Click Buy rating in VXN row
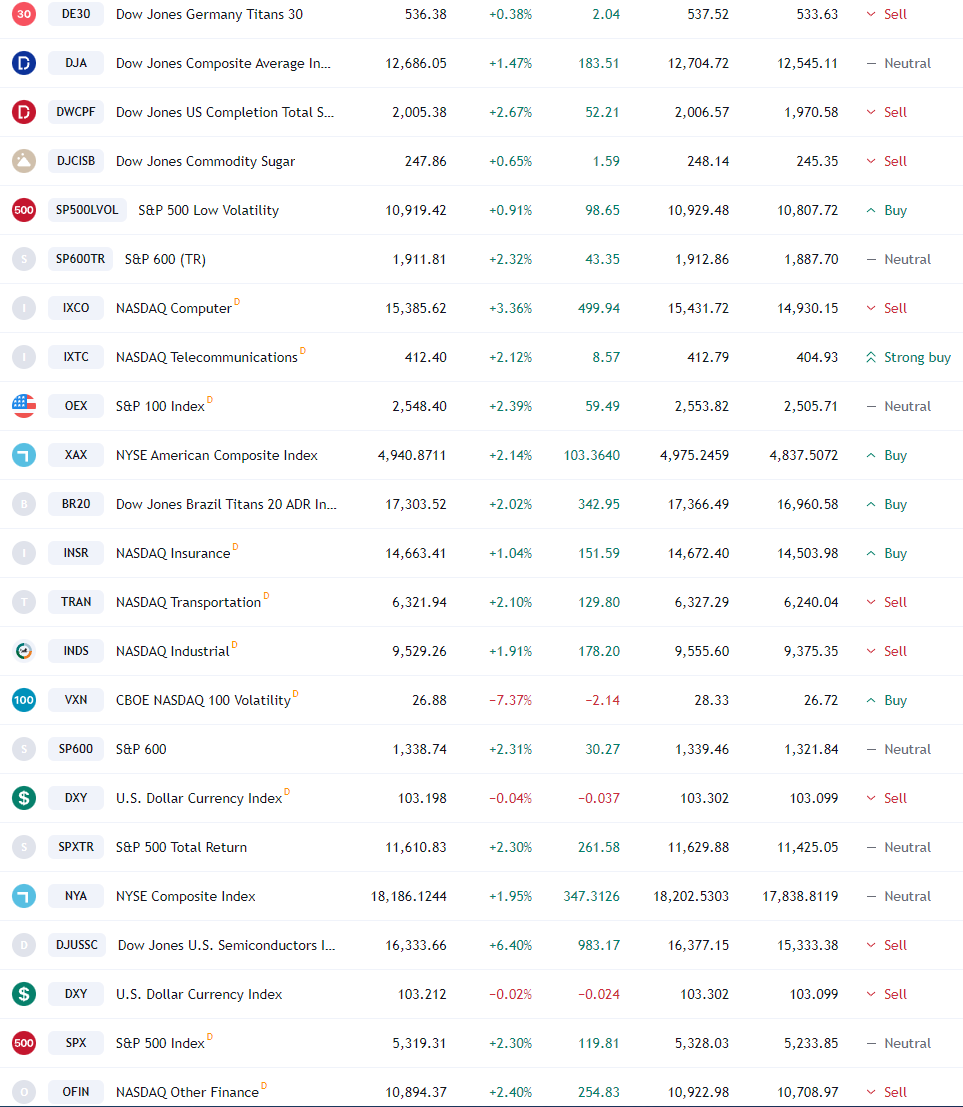This screenshot has height=1107, width=963. click(887, 700)
